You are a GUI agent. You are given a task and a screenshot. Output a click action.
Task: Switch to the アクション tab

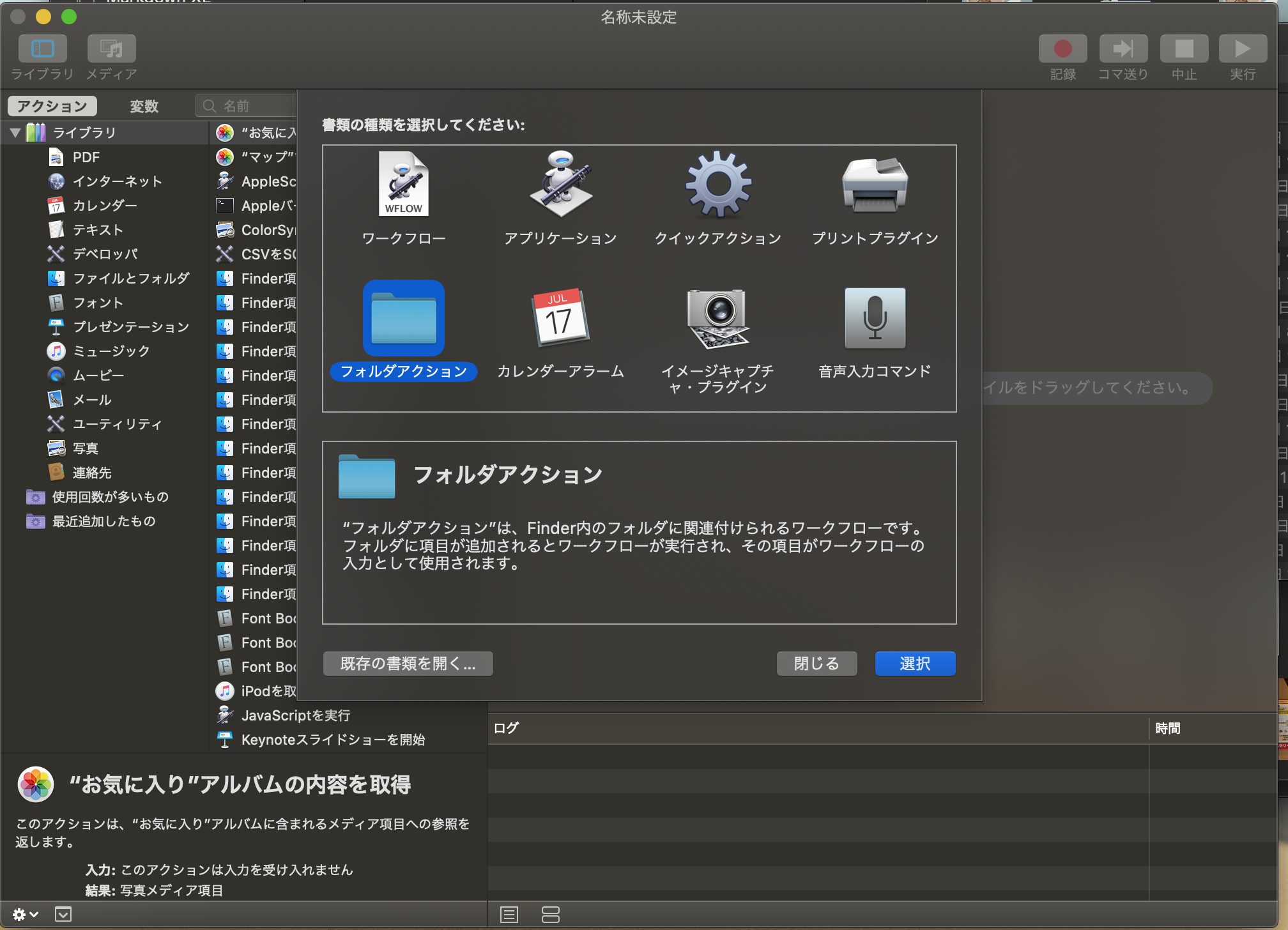pyautogui.click(x=52, y=106)
